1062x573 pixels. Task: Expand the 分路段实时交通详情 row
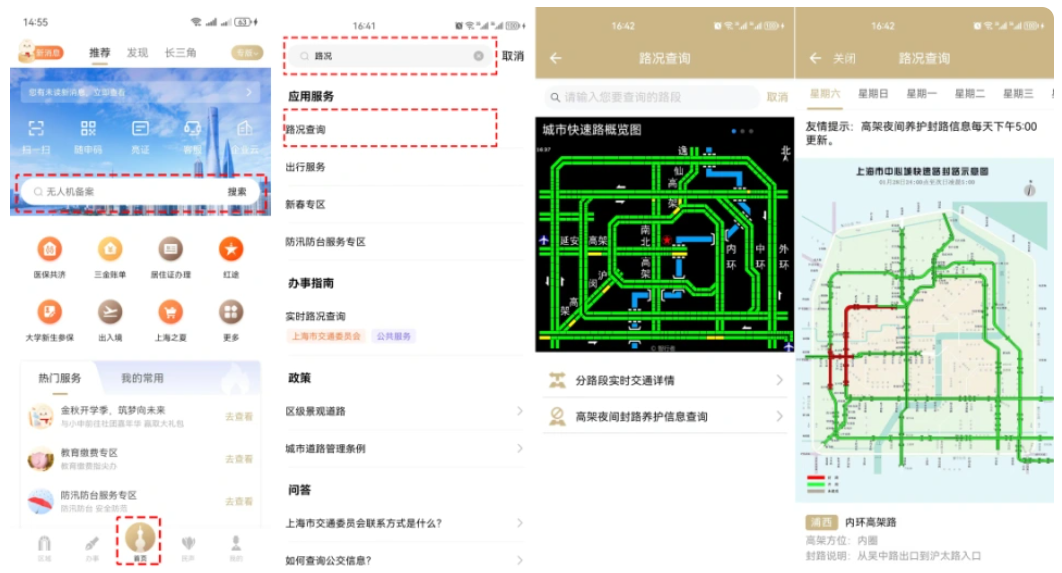(x=664, y=380)
